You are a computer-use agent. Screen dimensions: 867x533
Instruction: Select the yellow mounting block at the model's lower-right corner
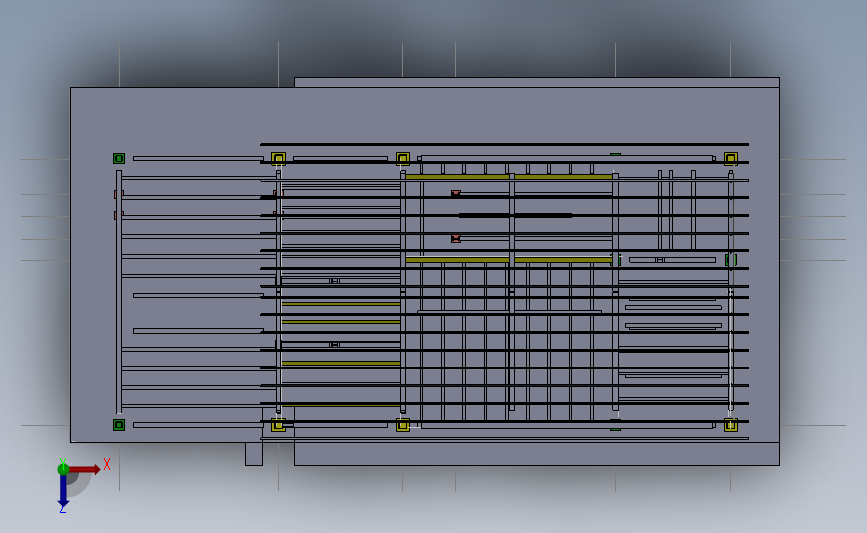(x=731, y=425)
